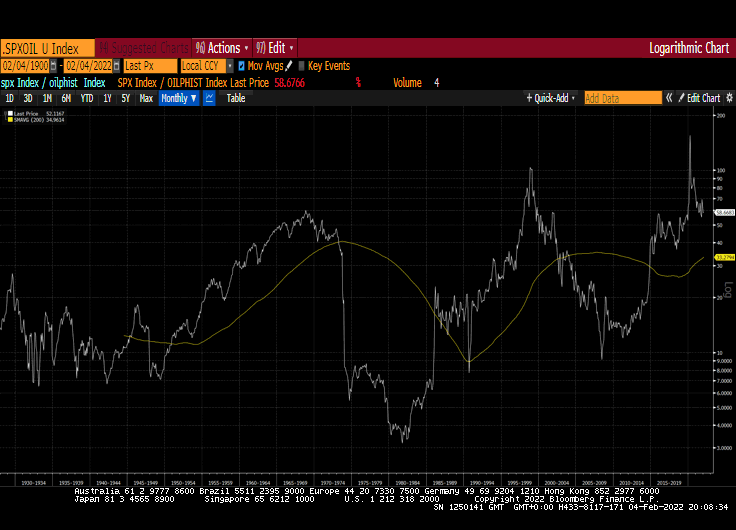Open the Monthly periodicity dropdown
This screenshot has width=736, height=530.
pyautogui.click(x=179, y=98)
